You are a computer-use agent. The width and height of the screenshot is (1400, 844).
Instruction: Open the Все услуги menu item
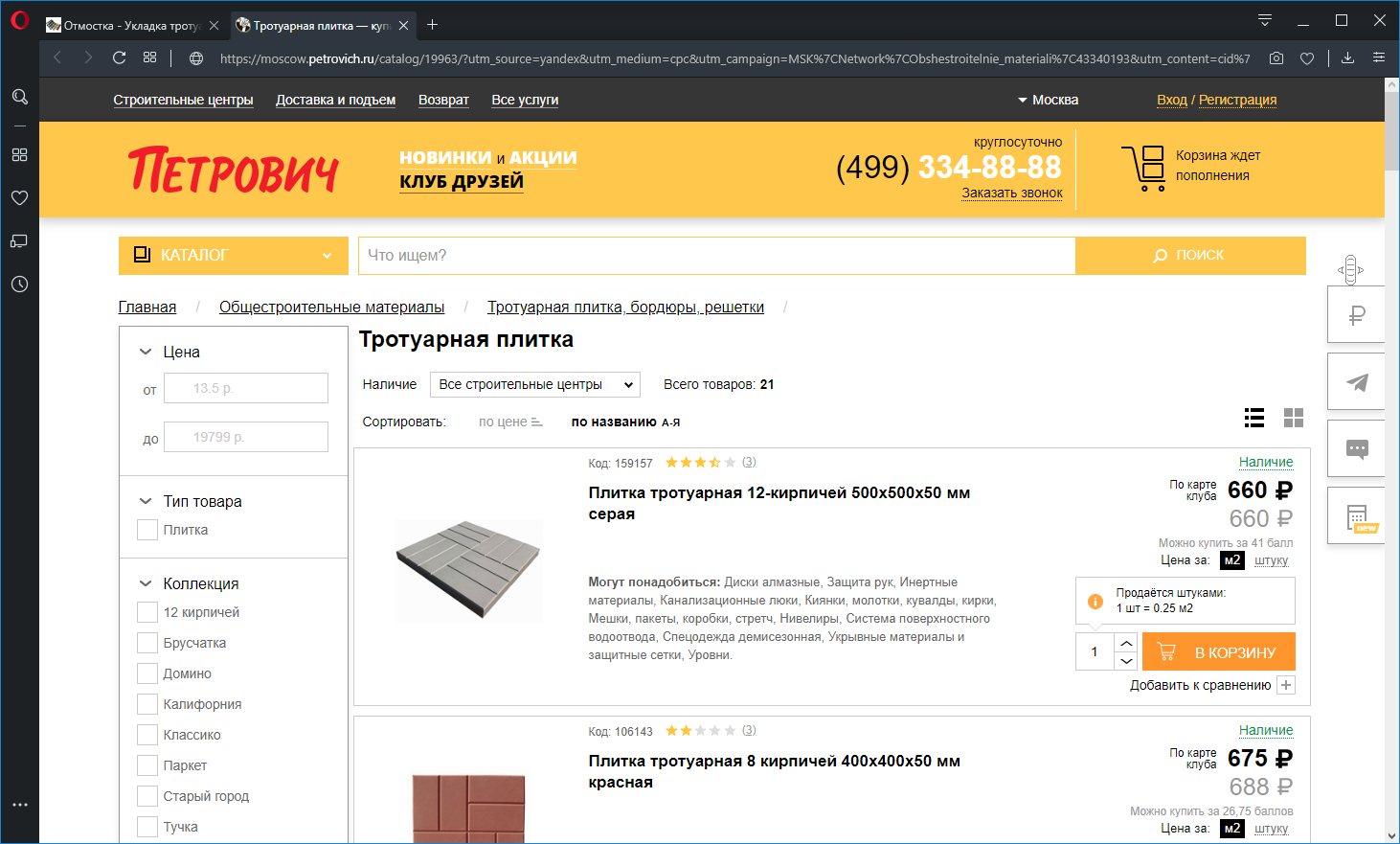coord(525,100)
